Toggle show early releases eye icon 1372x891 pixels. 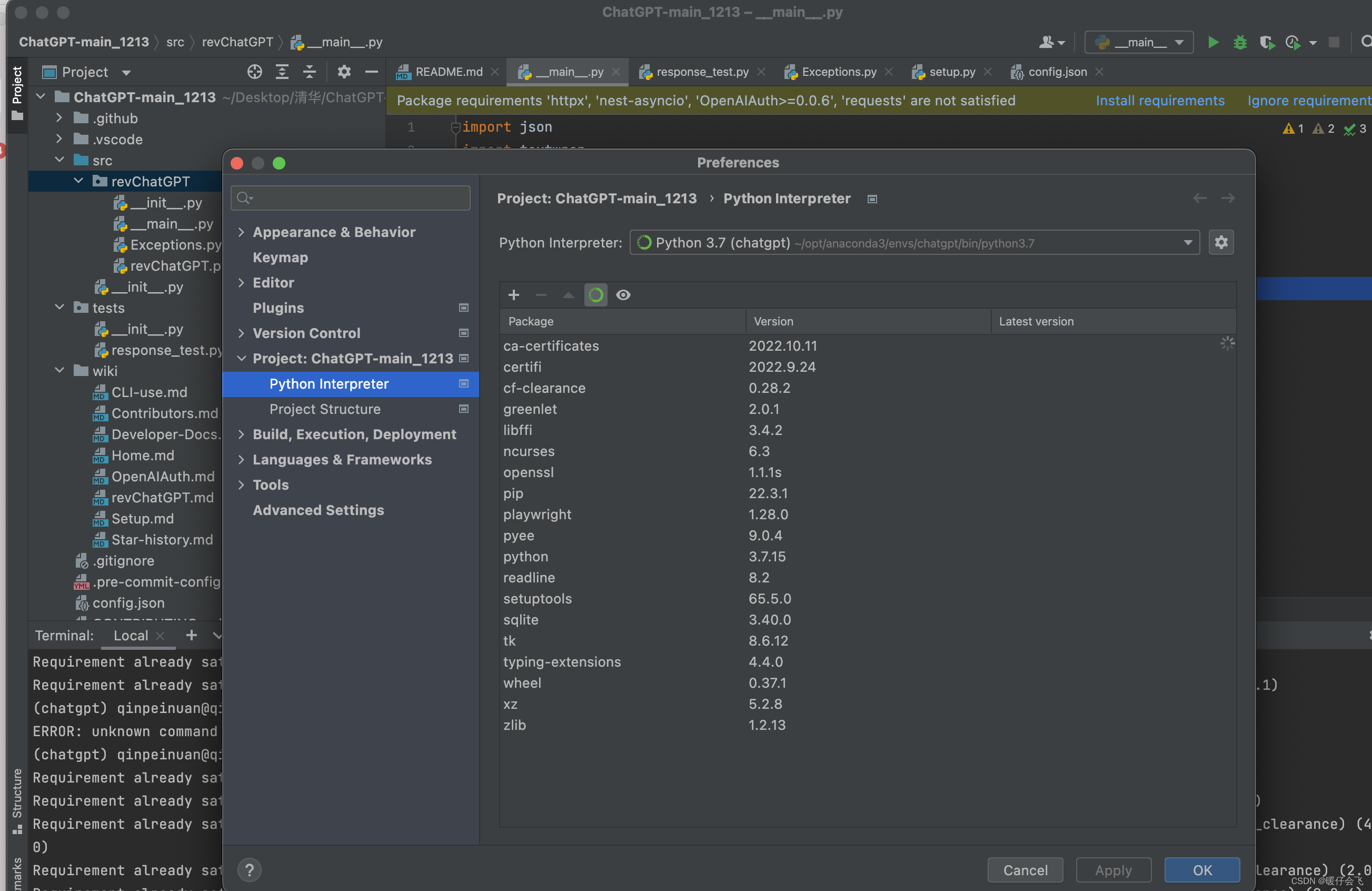623,295
